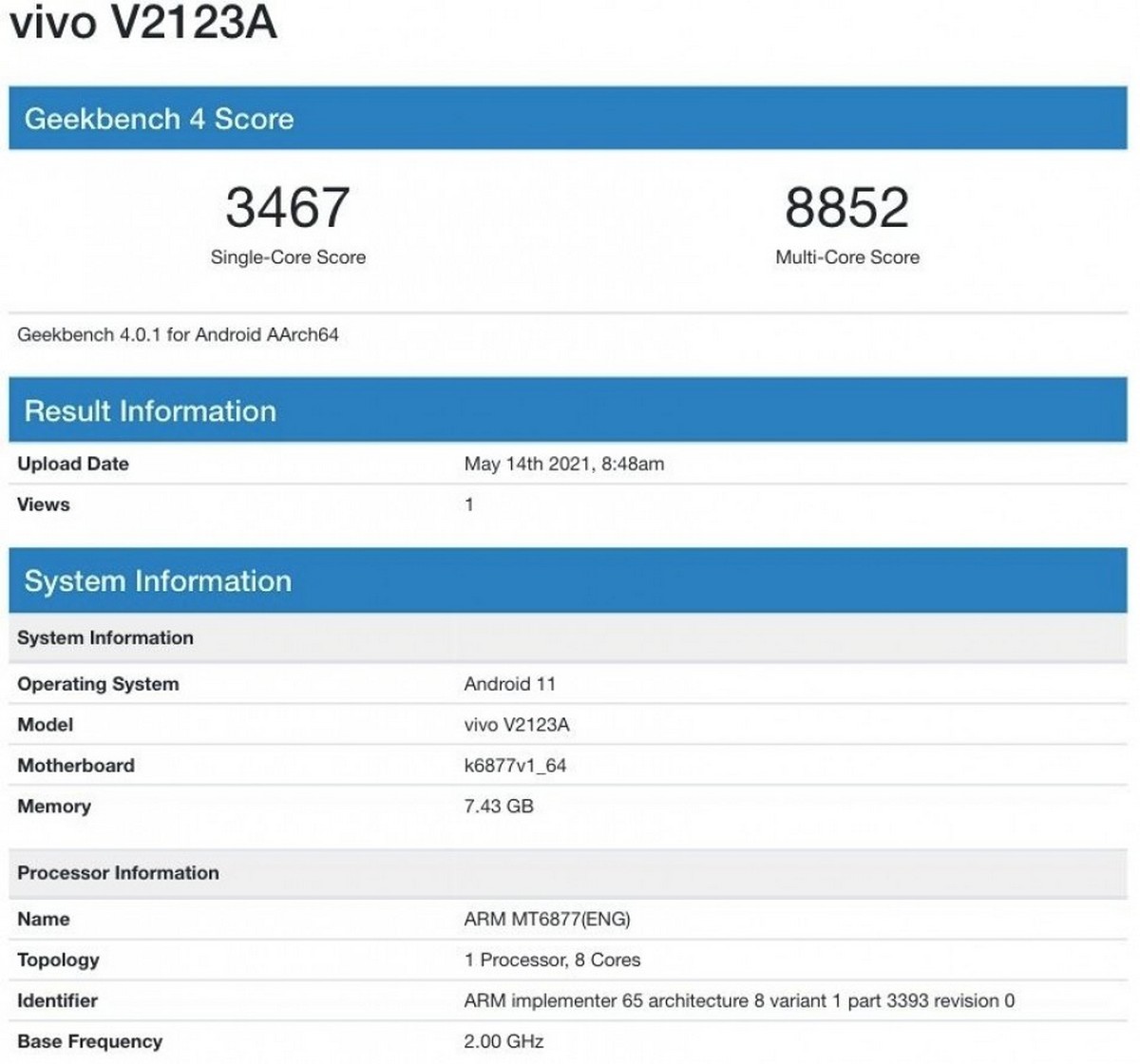Select the Android 11 operating system value
The image size is (1140, 1064).
point(509,684)
